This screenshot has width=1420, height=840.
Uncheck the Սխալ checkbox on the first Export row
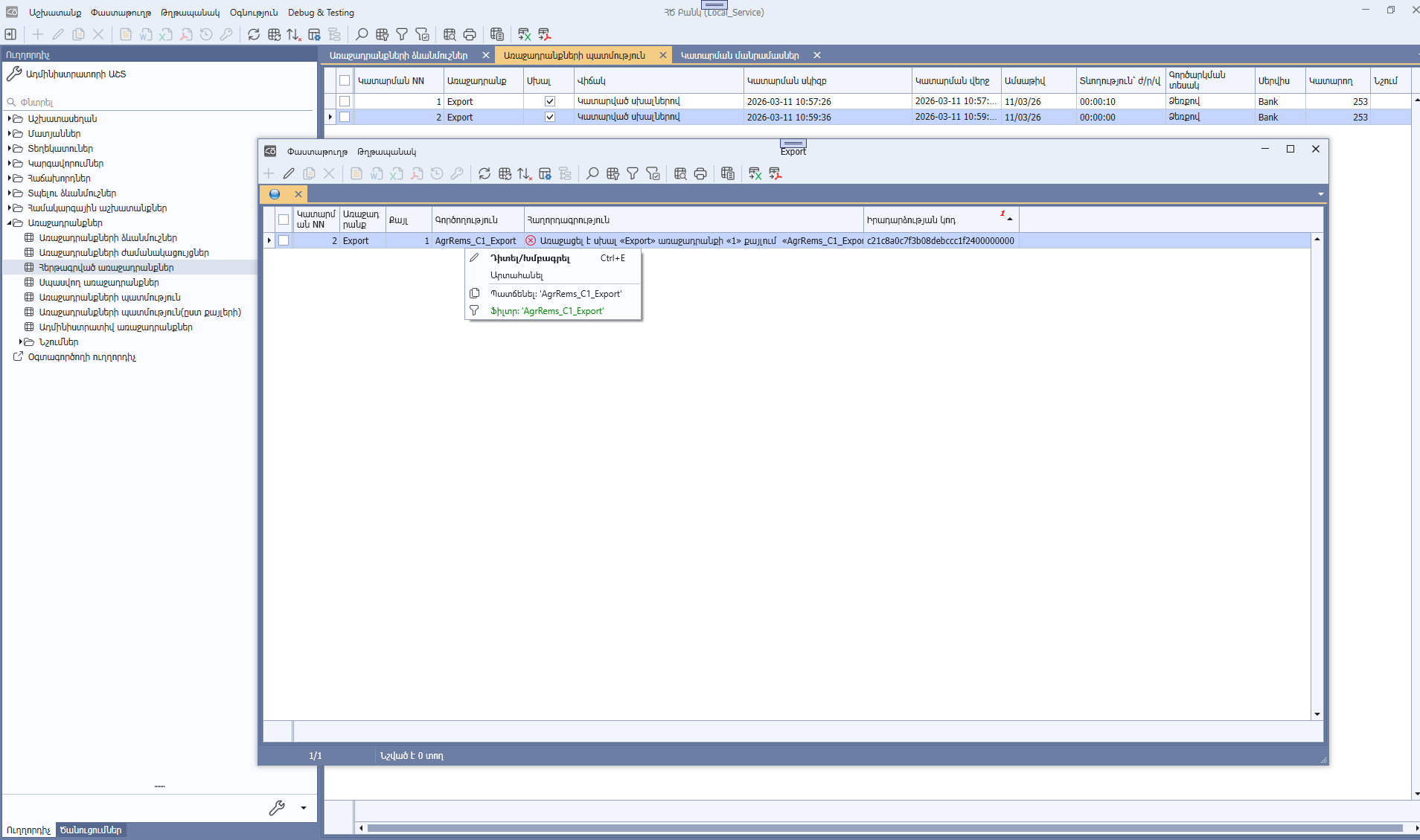pyautogui.click(x=550, y=101)
